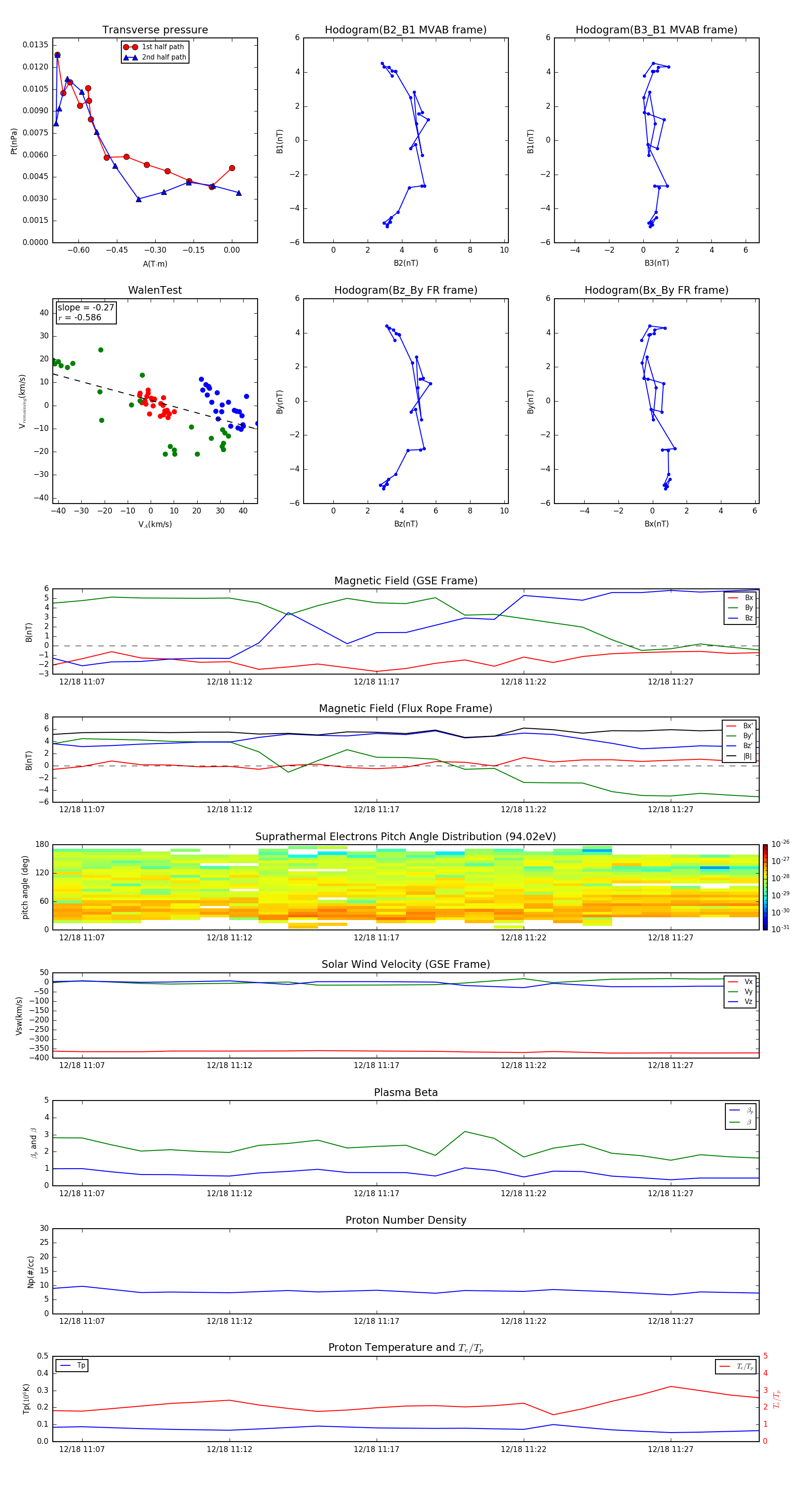Click the 'Vy' legend entry

(x=741, y=991)
